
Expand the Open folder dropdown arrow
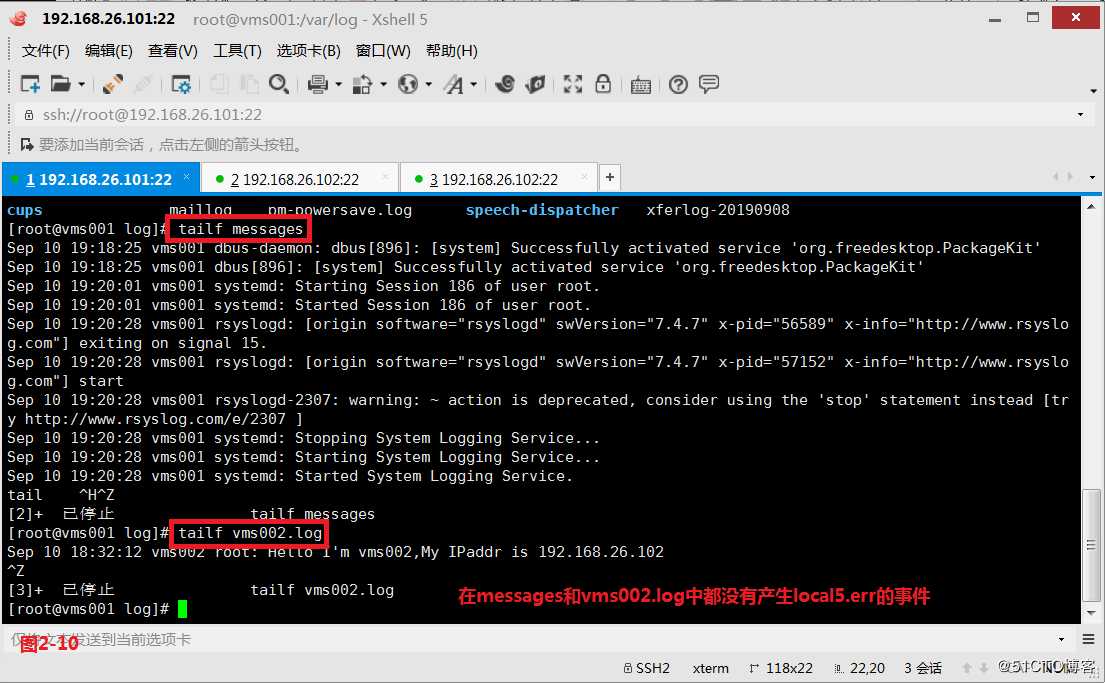(82, 85)
